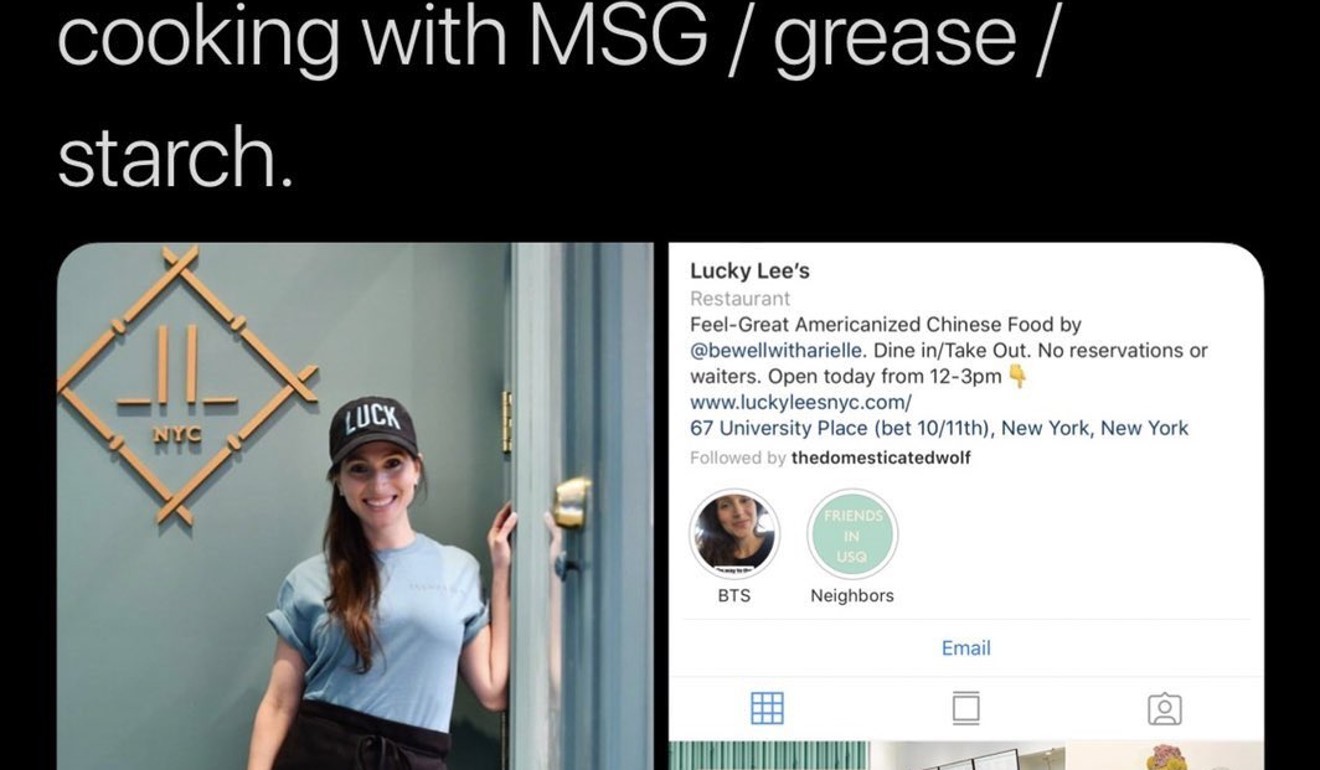Open the Instagram profile screenshot image
1320x770 pixels.
966,506
